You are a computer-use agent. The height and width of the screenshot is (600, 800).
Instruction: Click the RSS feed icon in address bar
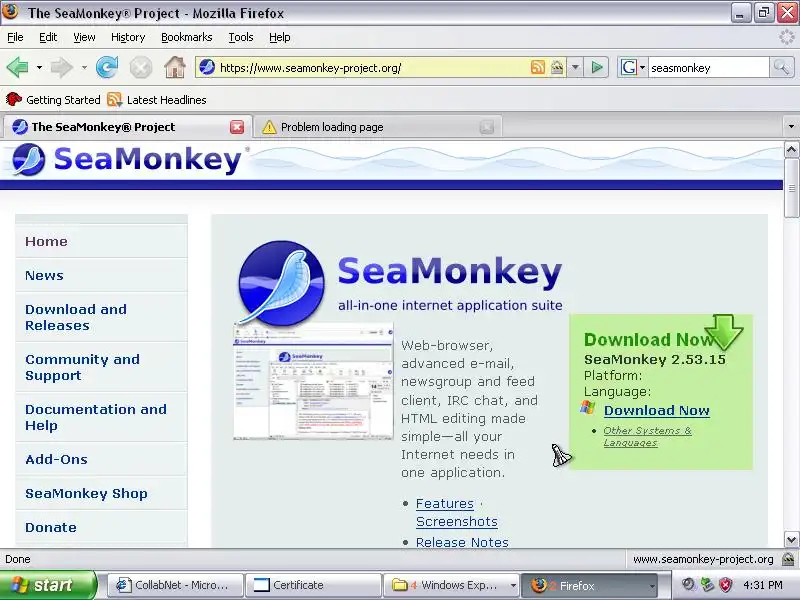click(538, 67)
